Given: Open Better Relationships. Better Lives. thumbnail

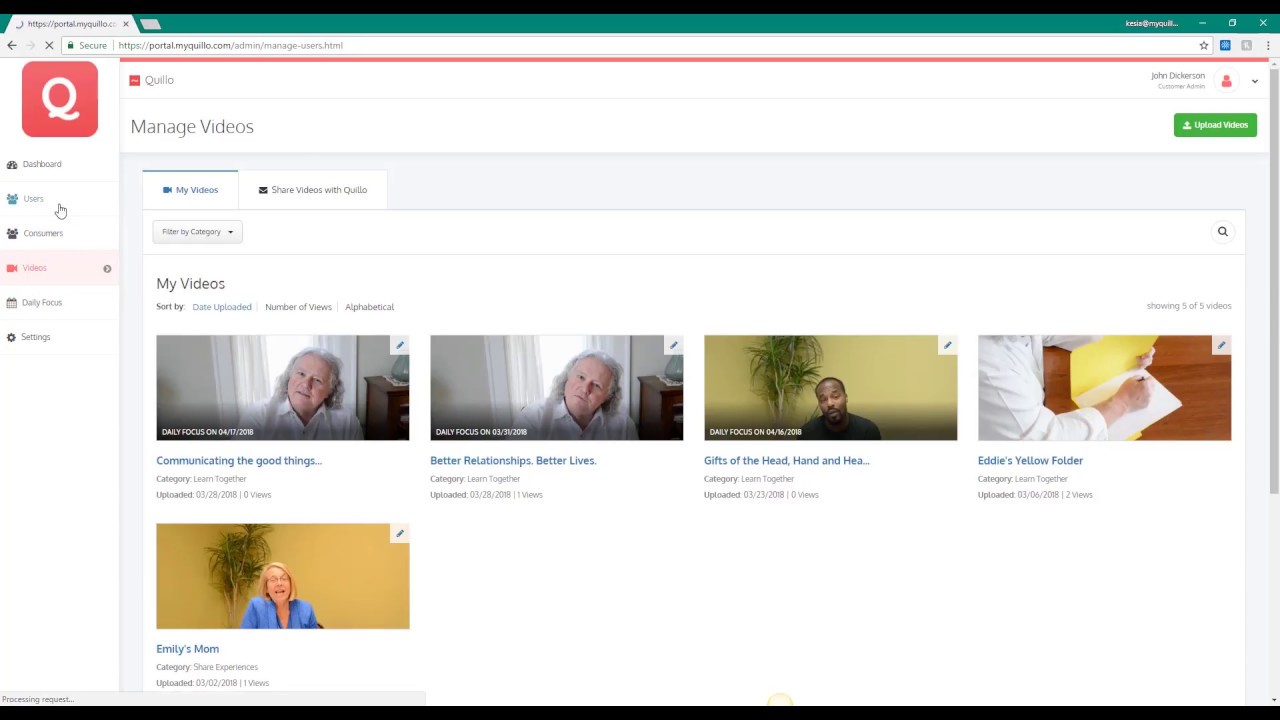Looking at the screenshot, I should pyautogui.click(x=557, y=388).
